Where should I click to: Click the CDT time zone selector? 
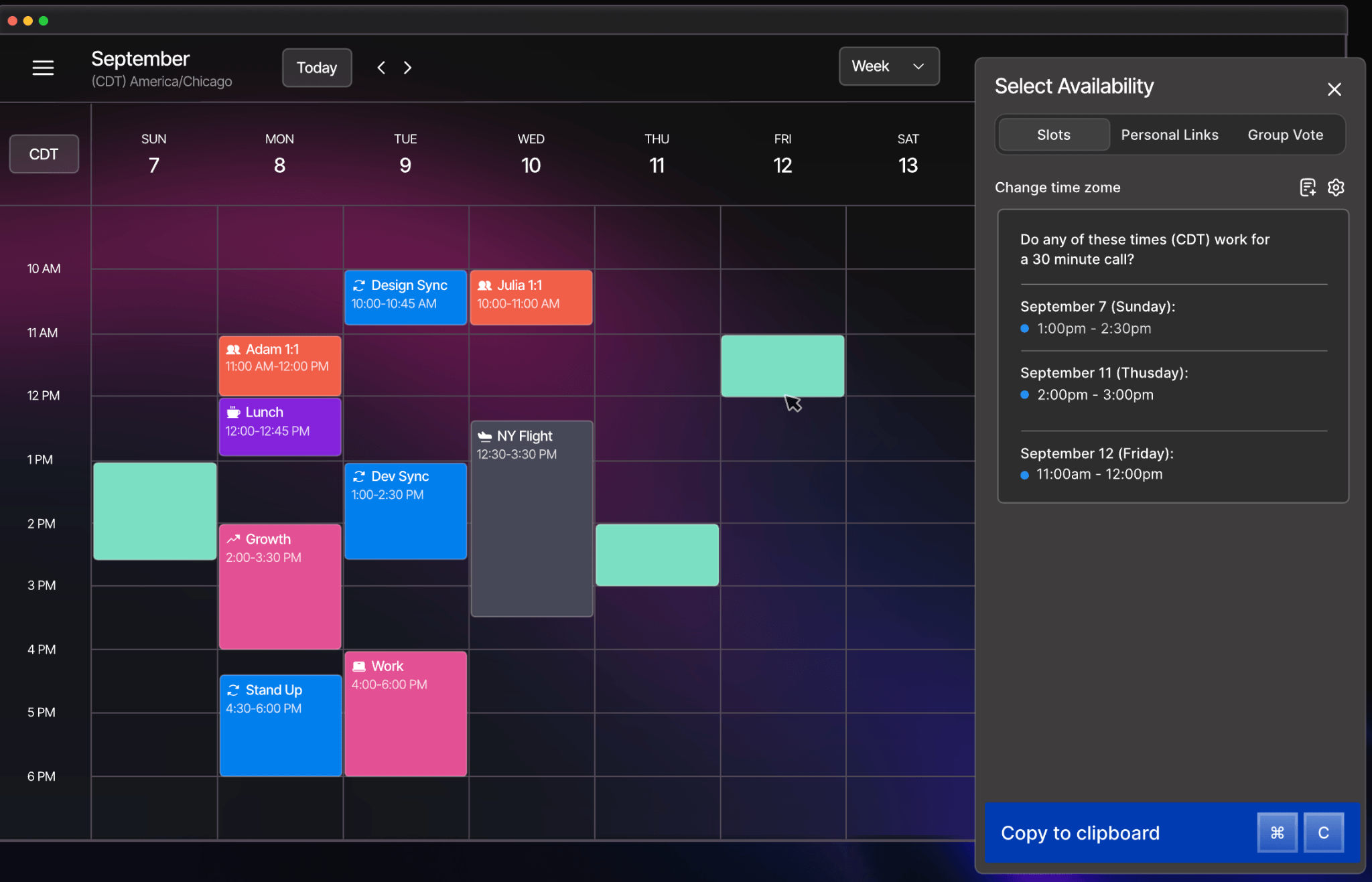[44, 154]
